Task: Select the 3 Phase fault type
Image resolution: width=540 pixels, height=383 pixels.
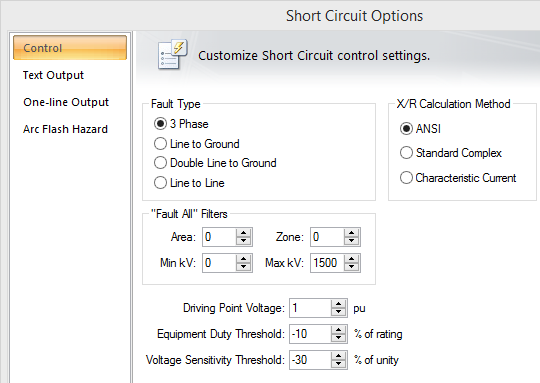Action: coord(181,124)
